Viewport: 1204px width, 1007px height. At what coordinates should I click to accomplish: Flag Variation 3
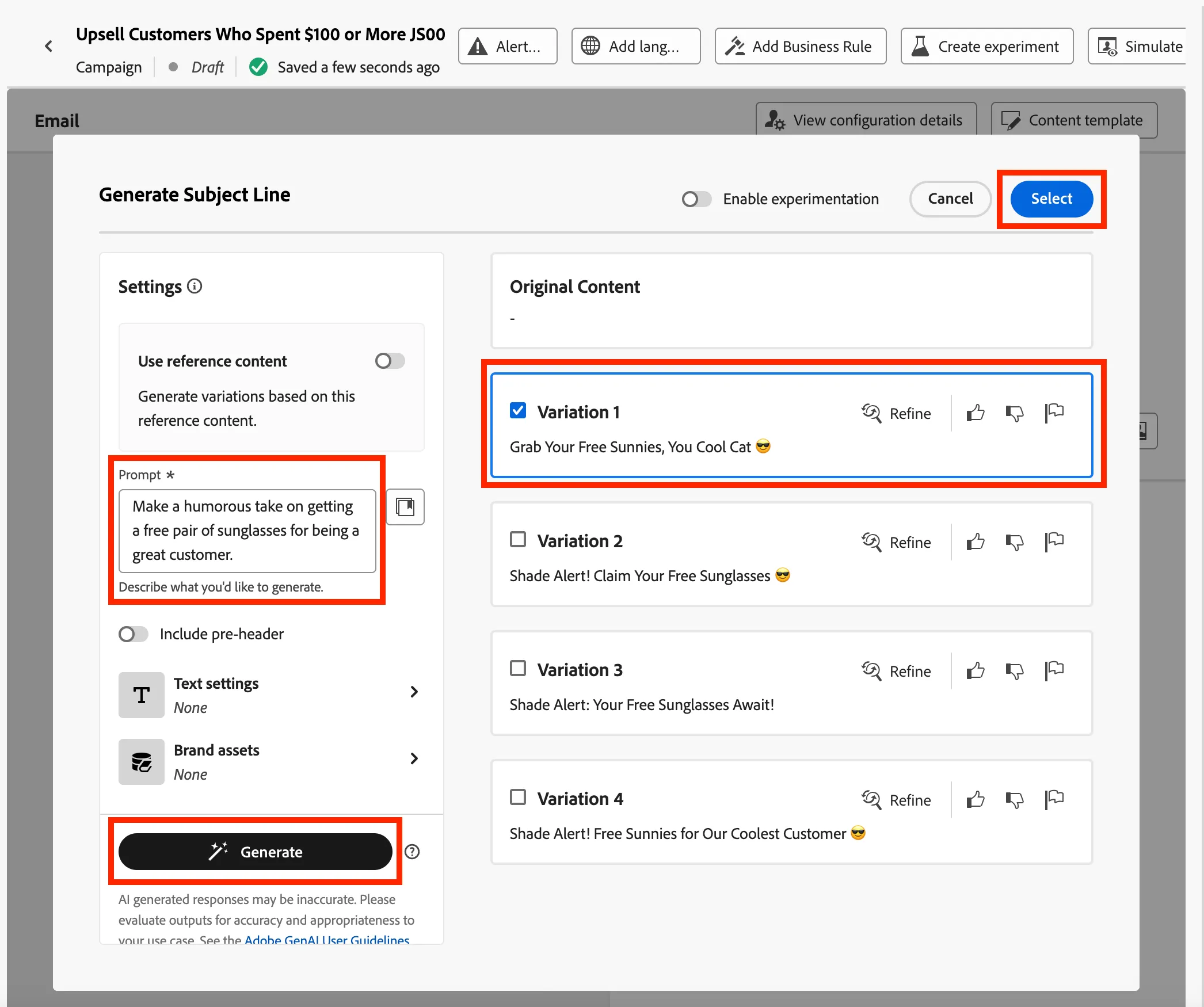point(1054,670)
